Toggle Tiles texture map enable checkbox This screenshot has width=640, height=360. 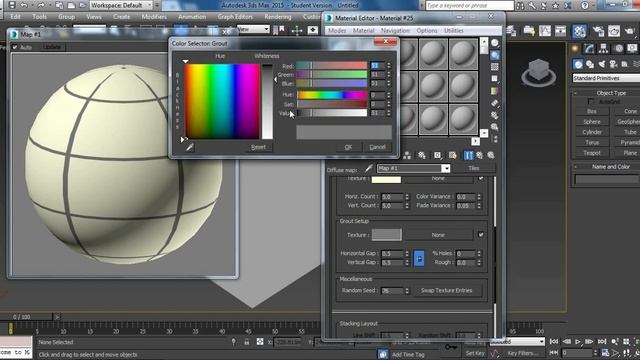pyautogui.click(x=480, y=178)
